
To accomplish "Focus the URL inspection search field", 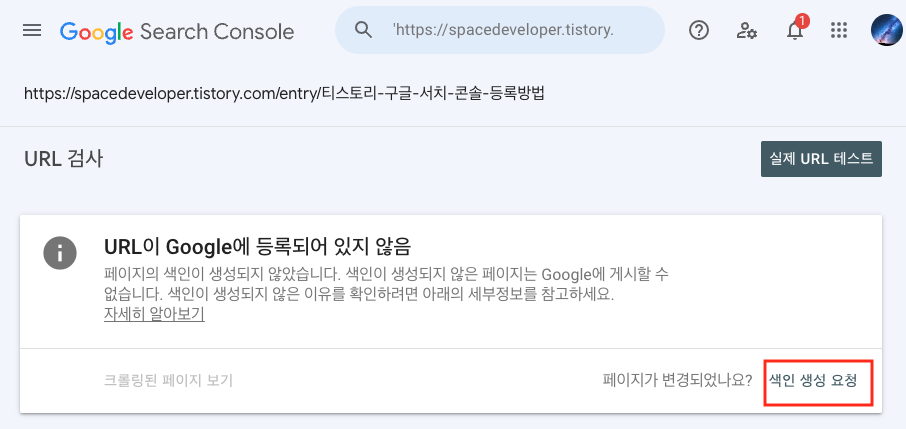I will 500,30.
